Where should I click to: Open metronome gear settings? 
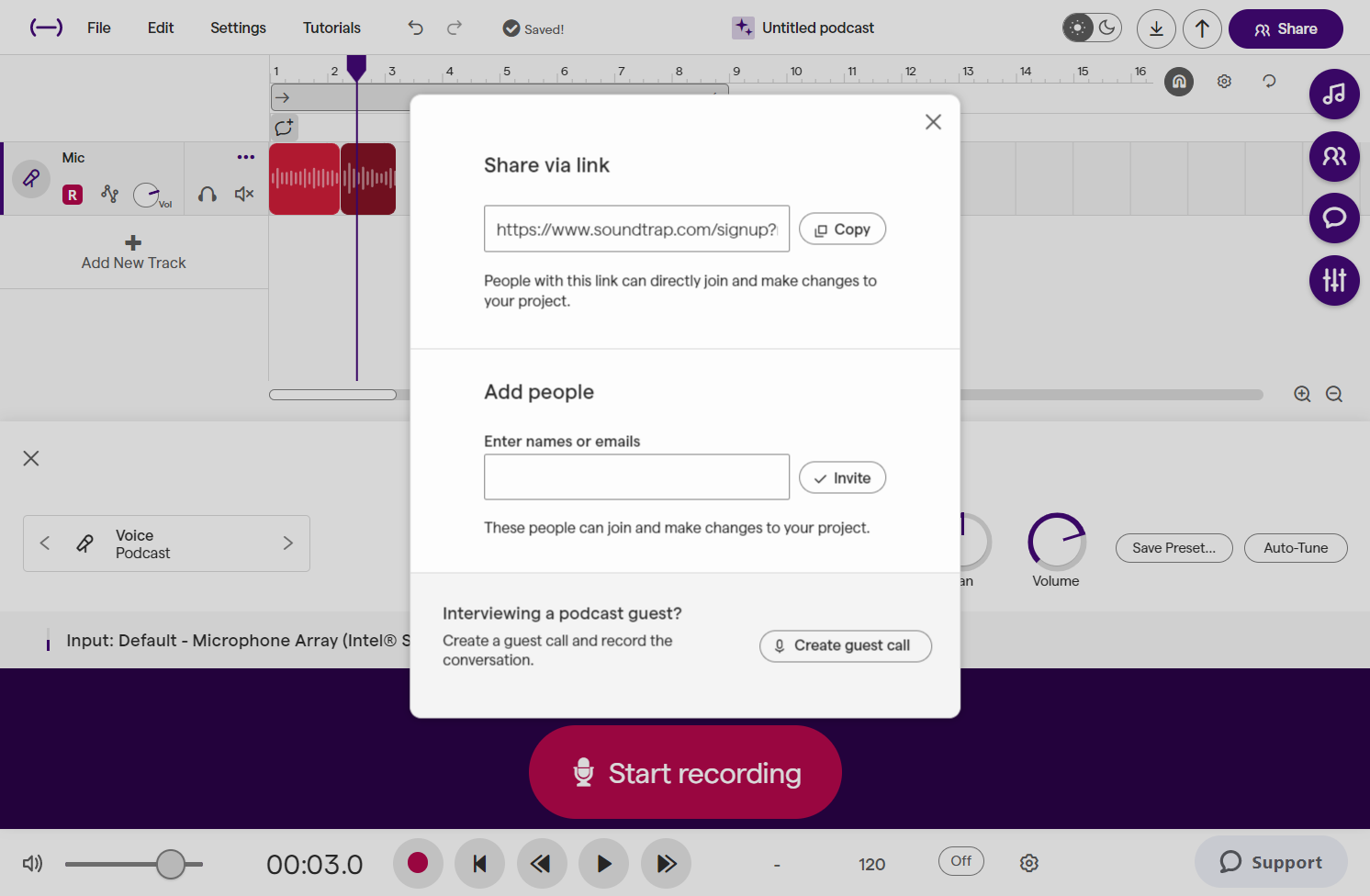pyautogui.click(x=1029, y=863)
